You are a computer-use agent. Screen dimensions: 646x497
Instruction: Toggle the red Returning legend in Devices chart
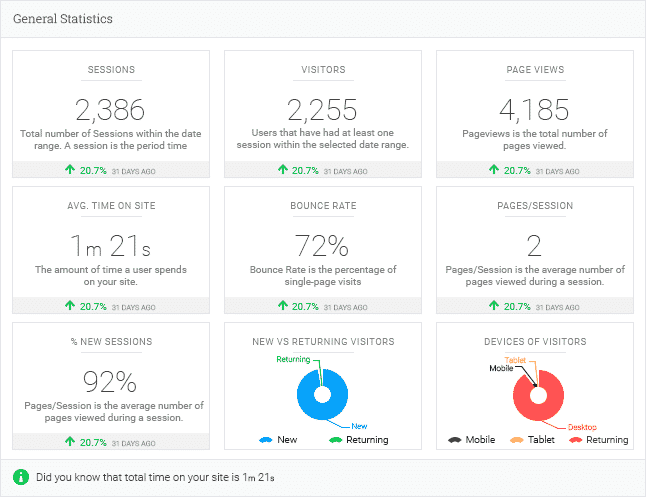(x=599, y=440)
